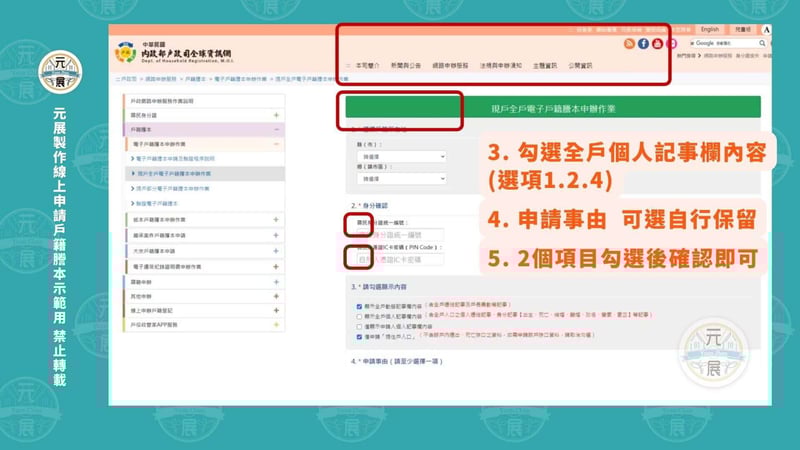Screen dimensions: 800x450
Task: Open the 法規與申辦須知 menu
Action: (501, 66)
